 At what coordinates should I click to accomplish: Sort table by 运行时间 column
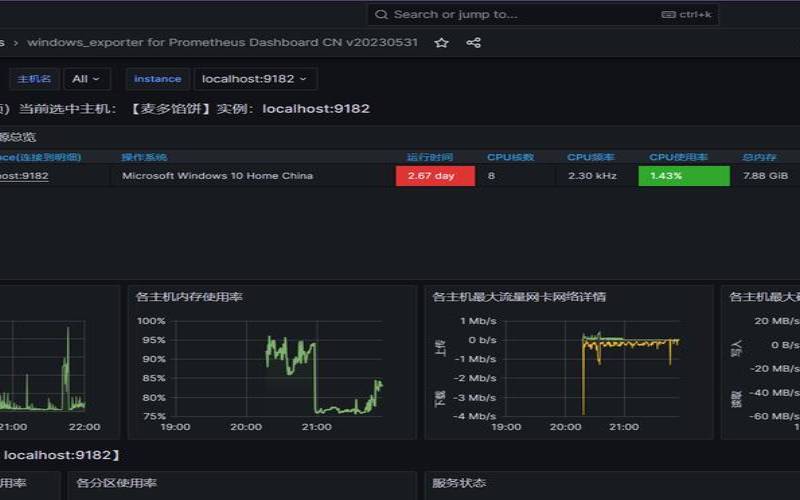point(430,157)
